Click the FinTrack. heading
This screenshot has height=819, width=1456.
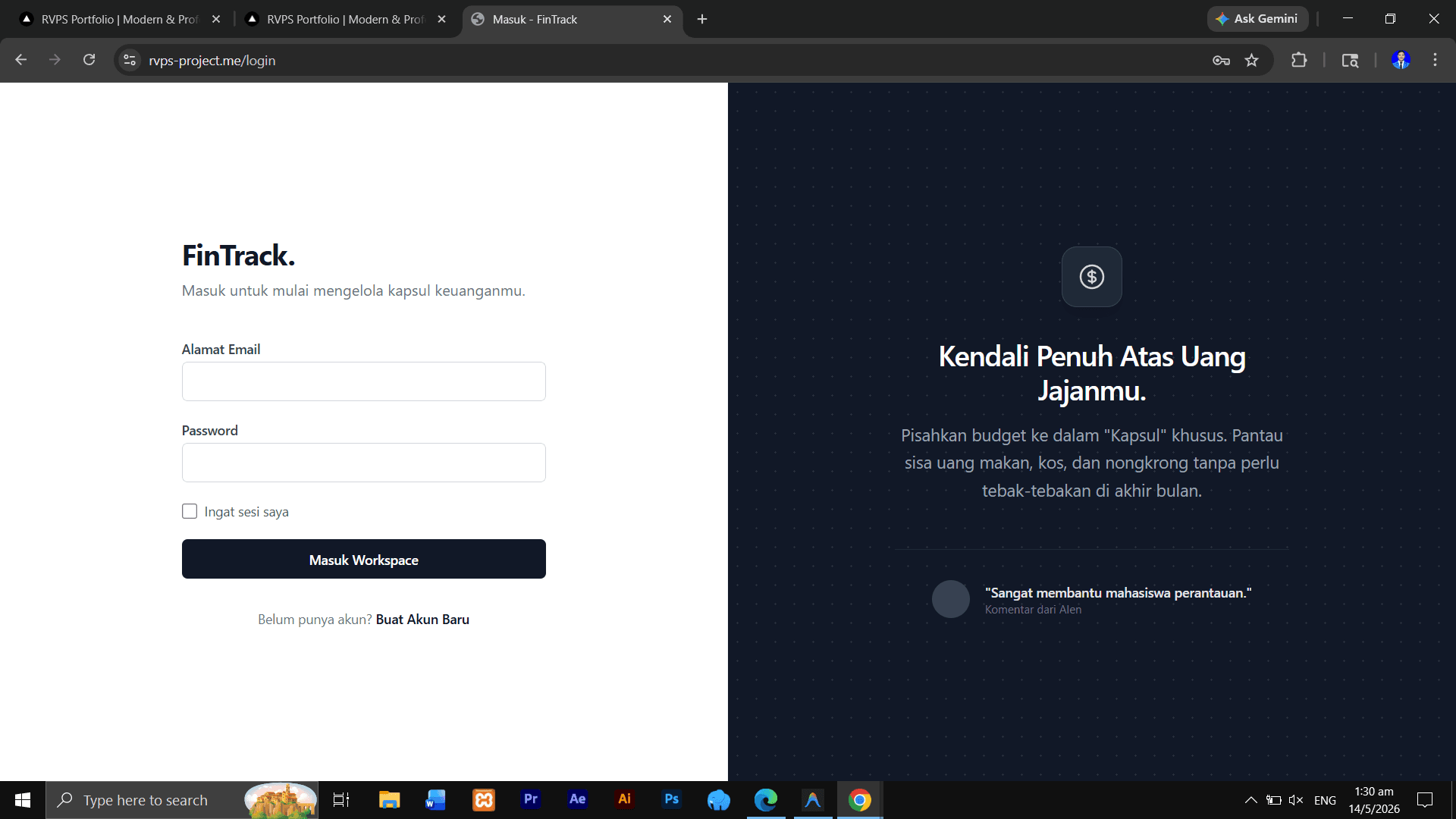click(x=238, y=256)
